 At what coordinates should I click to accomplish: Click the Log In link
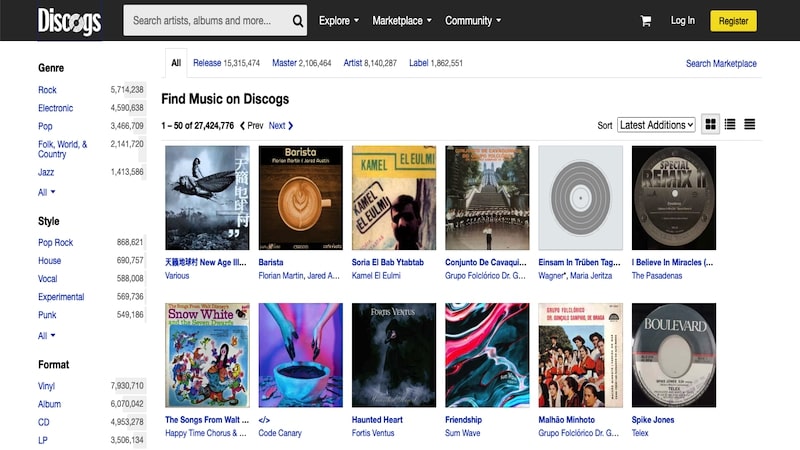(x=682, y=20)
